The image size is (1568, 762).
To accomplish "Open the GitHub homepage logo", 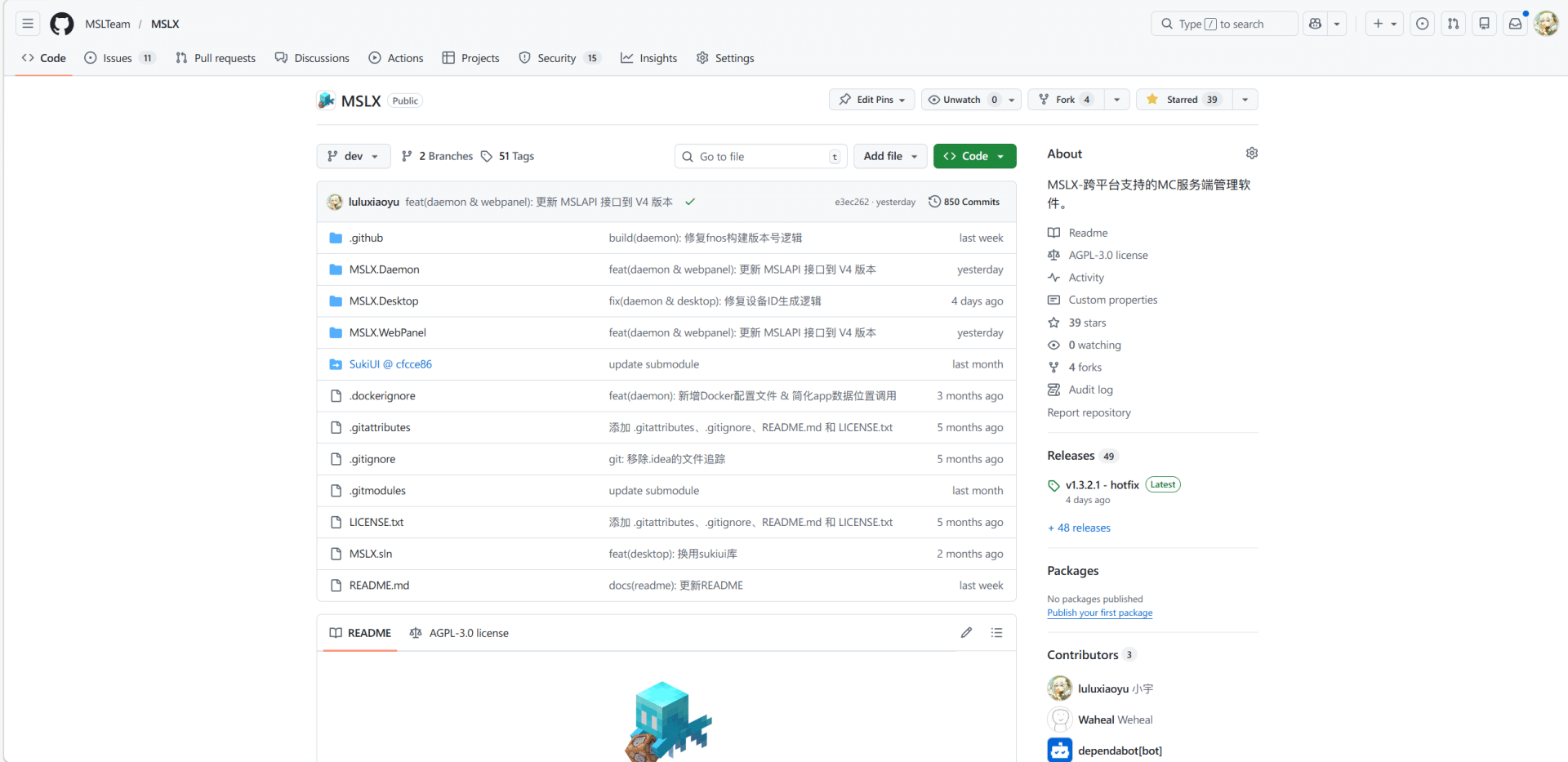I will 61,24.
